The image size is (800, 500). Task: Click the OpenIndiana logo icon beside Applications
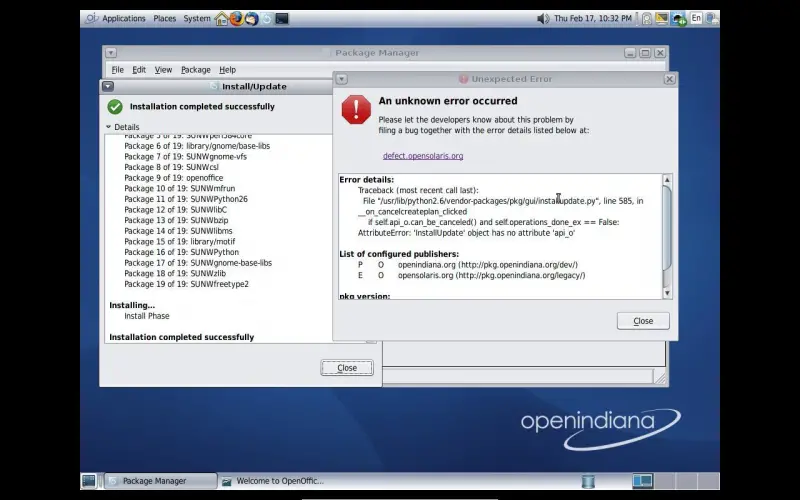[91, 19]
